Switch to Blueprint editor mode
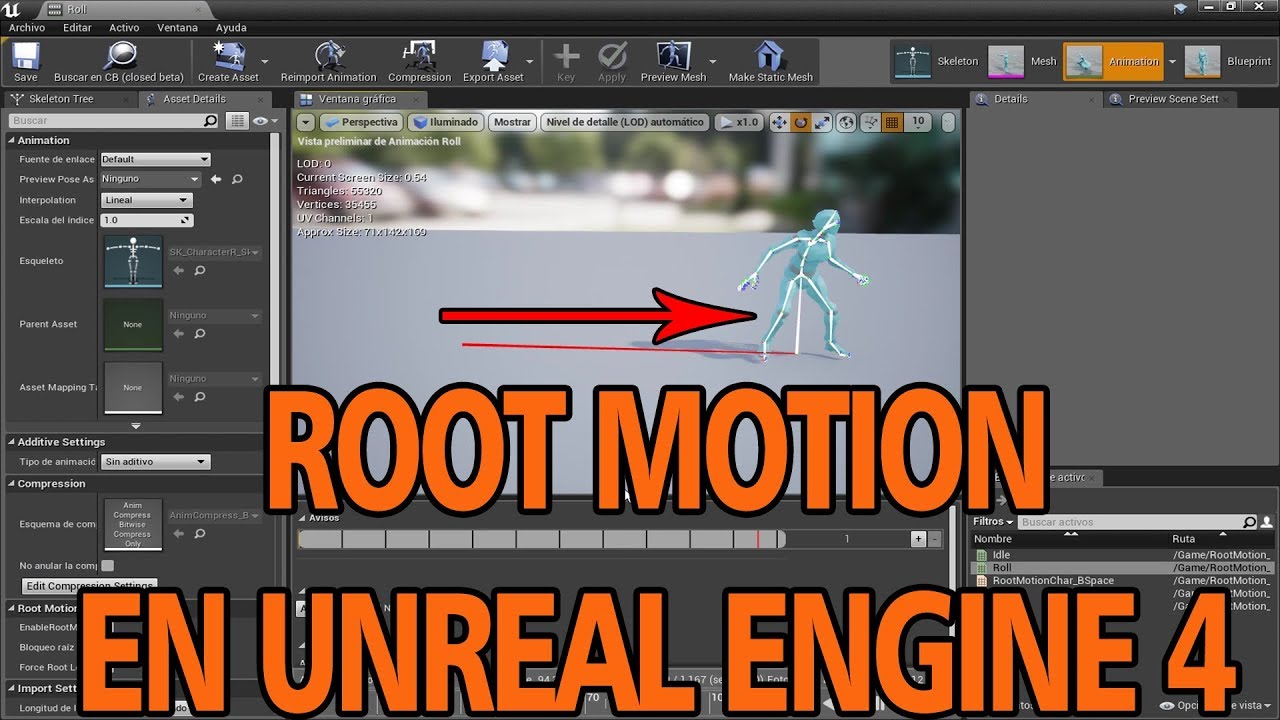The height and width of the screenshot is (720, 1280). pyautogui.click(x=1228, y=61)
